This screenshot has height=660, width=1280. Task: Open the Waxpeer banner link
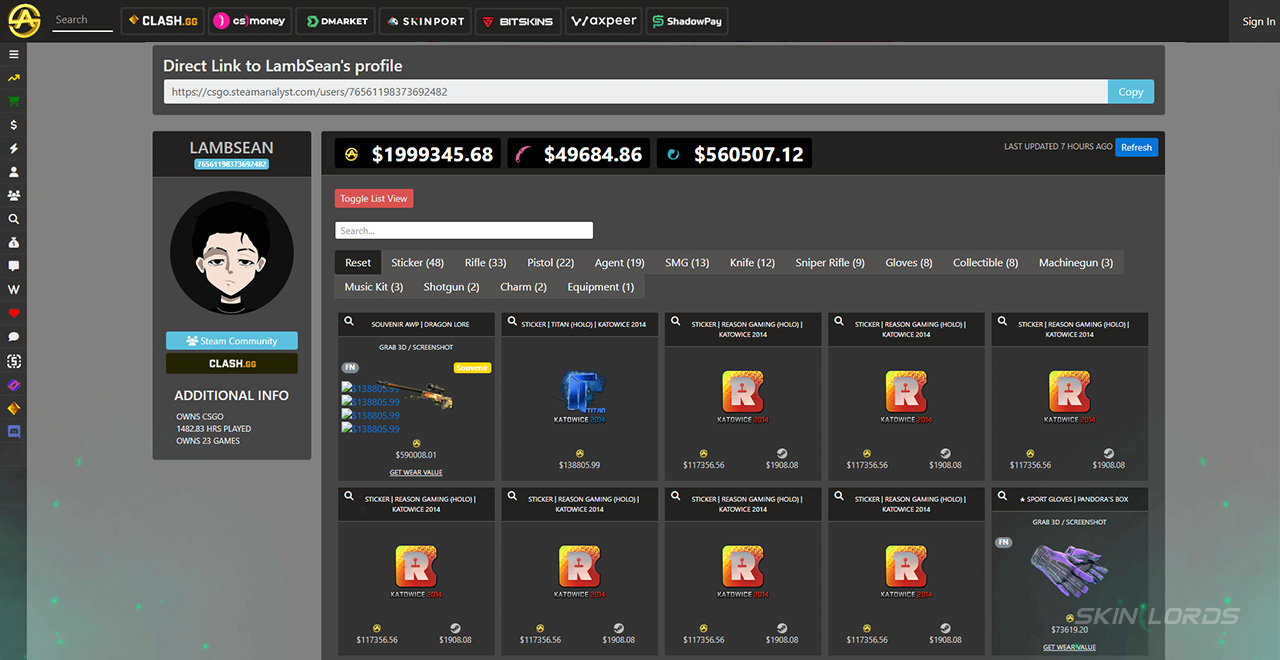click(603, 21)
